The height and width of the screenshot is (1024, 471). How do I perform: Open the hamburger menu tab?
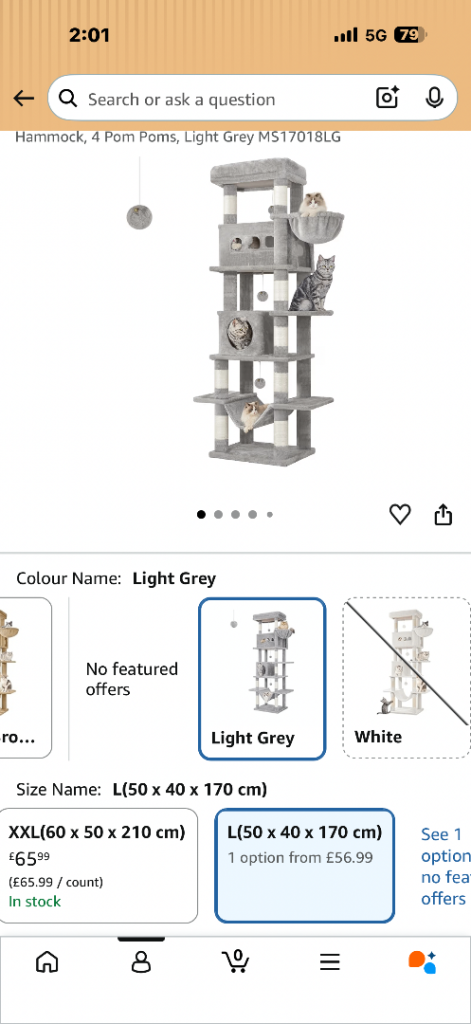coord(330,961)
